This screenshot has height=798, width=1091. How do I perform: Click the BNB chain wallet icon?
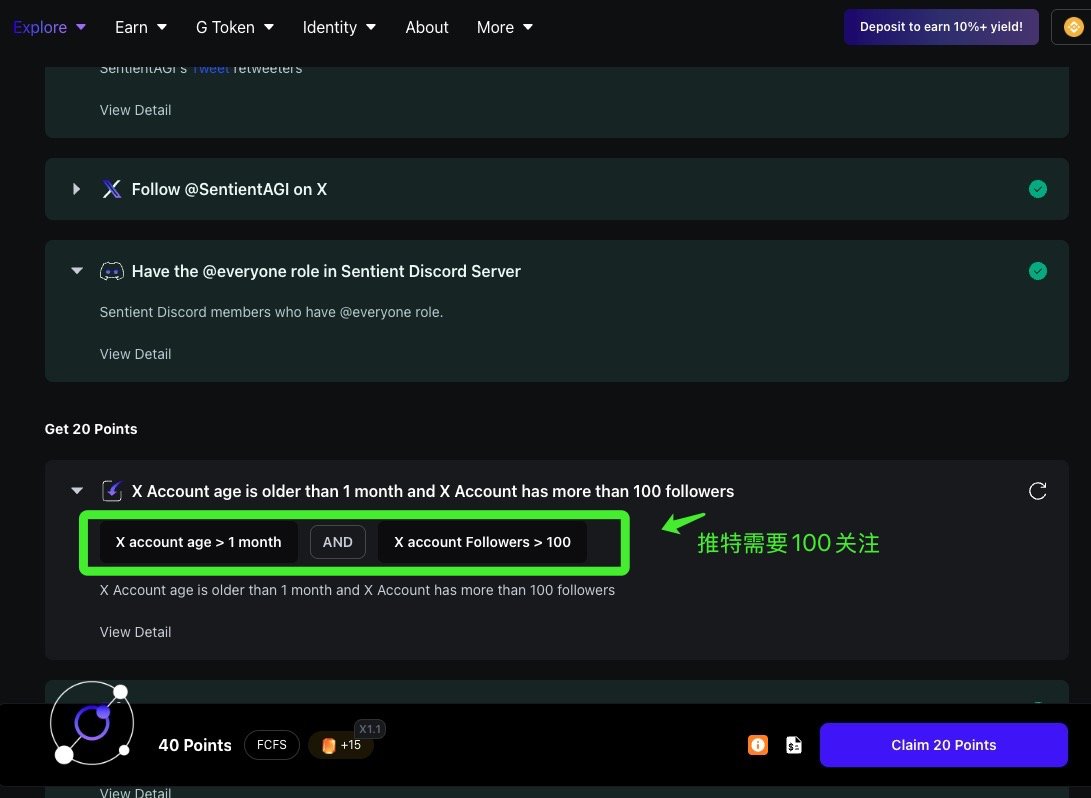(1073, 27)
